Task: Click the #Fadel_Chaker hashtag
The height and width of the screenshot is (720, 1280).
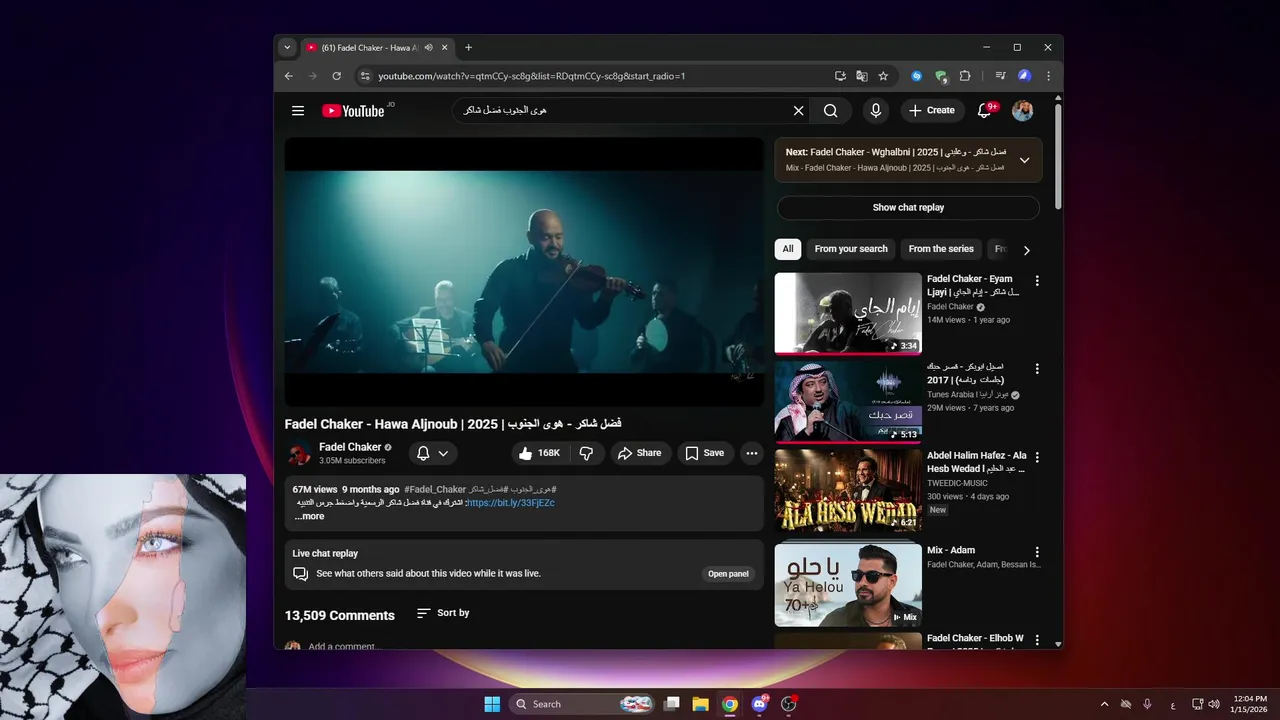Action: click(435, 490)
